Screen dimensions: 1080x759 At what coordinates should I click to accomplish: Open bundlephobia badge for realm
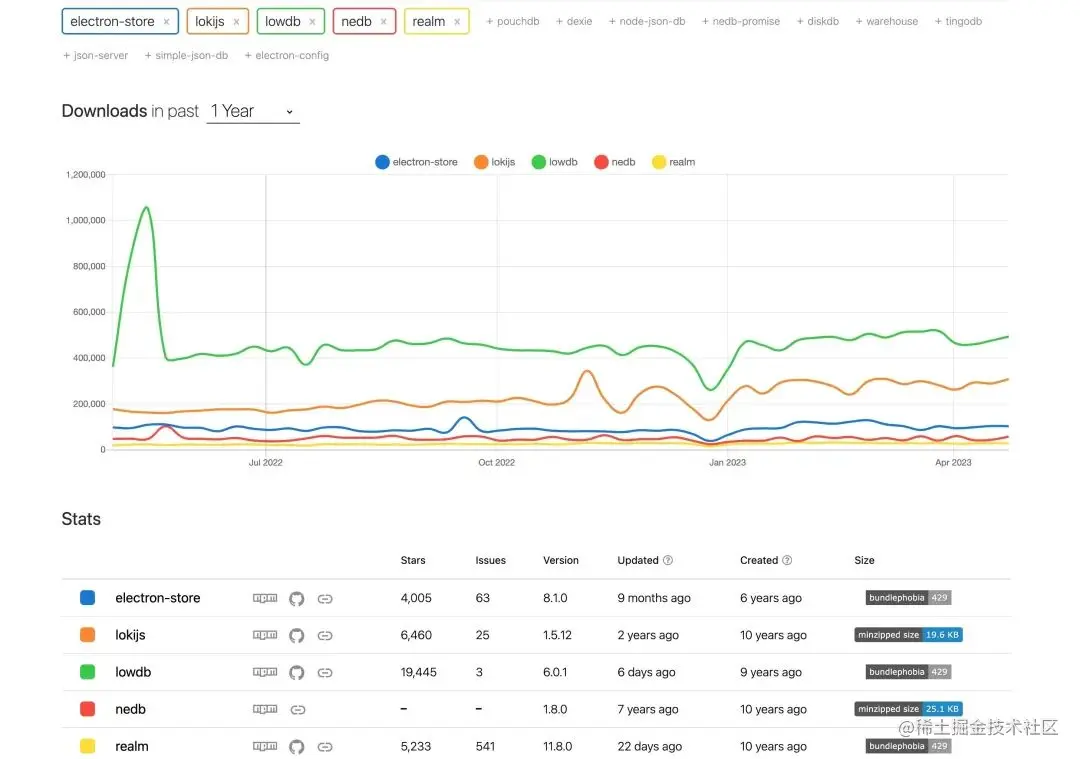pos(908,746)
